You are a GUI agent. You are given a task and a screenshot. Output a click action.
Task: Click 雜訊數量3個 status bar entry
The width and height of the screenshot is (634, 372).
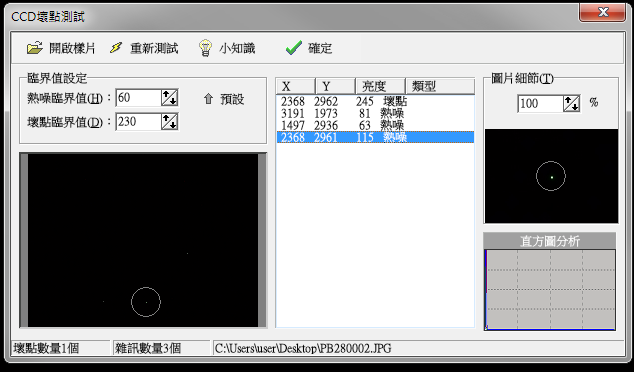pyautogui.click(x=161, y=348)
